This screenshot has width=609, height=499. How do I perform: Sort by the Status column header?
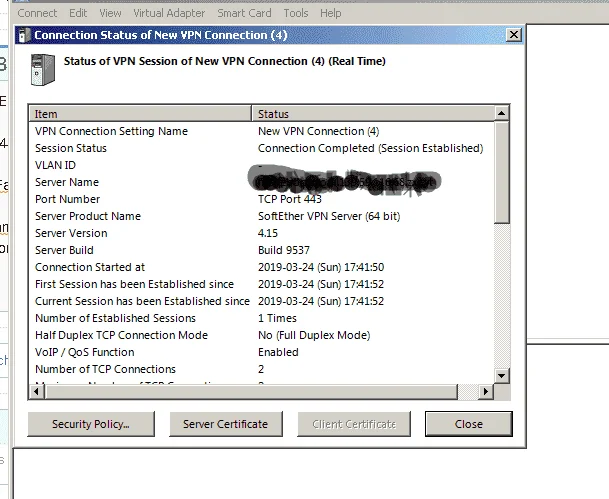[373, 114]
